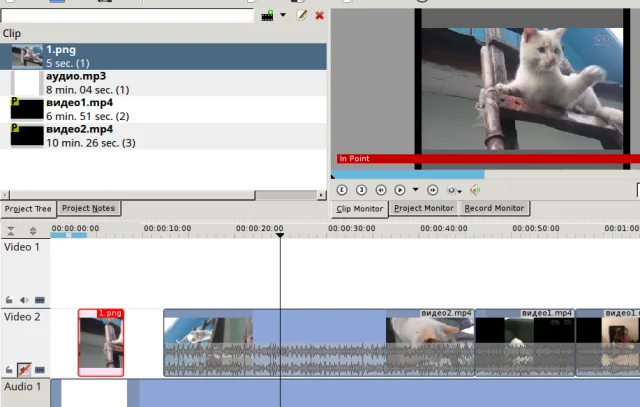This screenshot has height=407, width=640.
Task: Click the ruler at 00:00:30:00
Action: pos(351,229)
